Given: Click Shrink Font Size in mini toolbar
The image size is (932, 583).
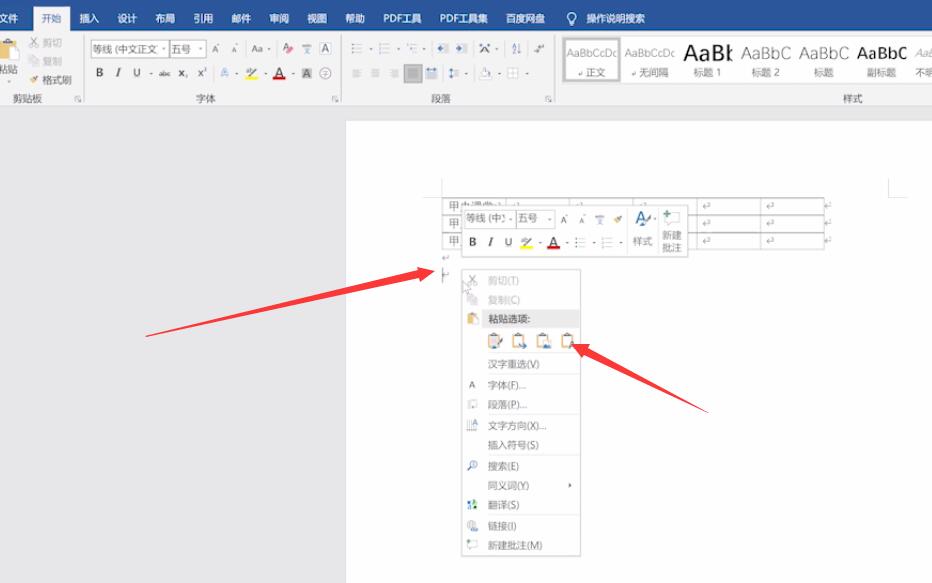Looking at the screenshot, I should (582, 219).
